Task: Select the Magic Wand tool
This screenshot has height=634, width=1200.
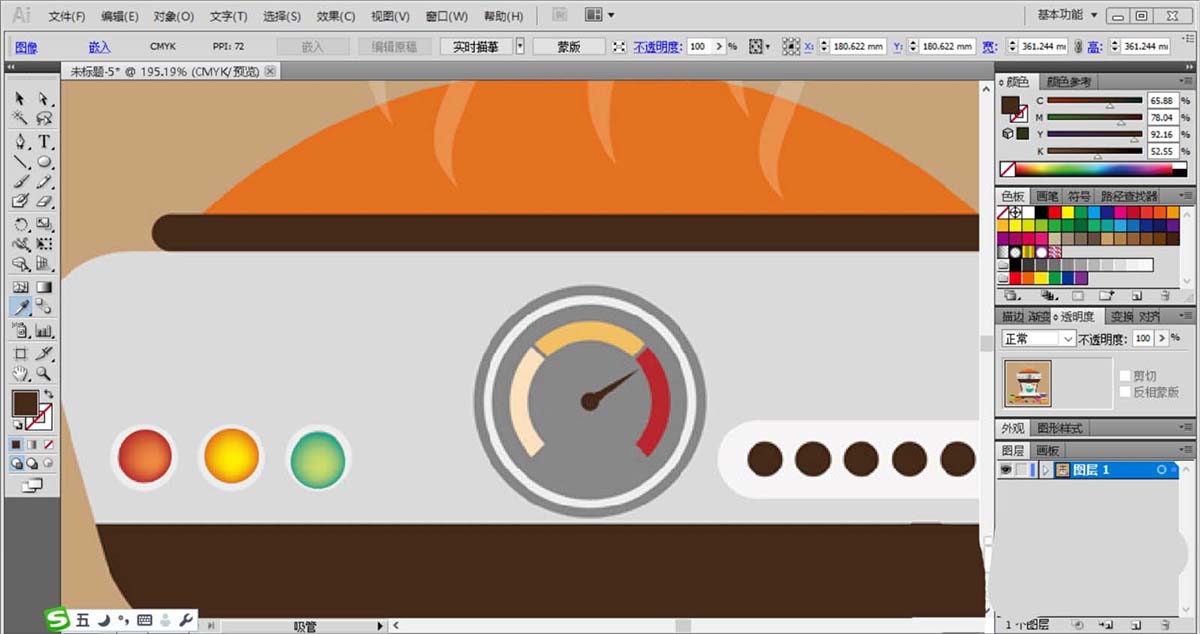Action: coord(20,119)
